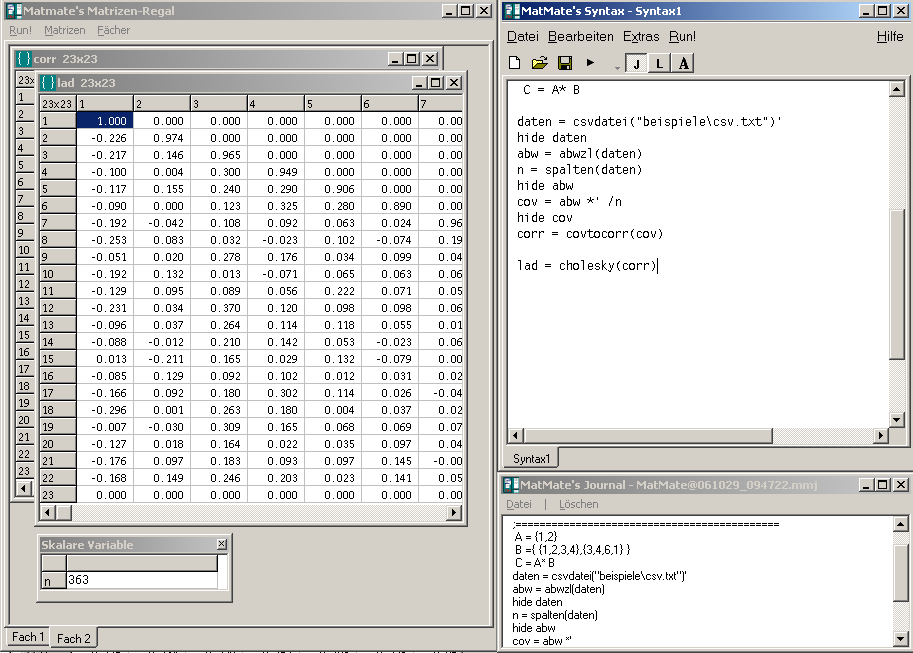Run the syntax using the play icon

[588, 62]
